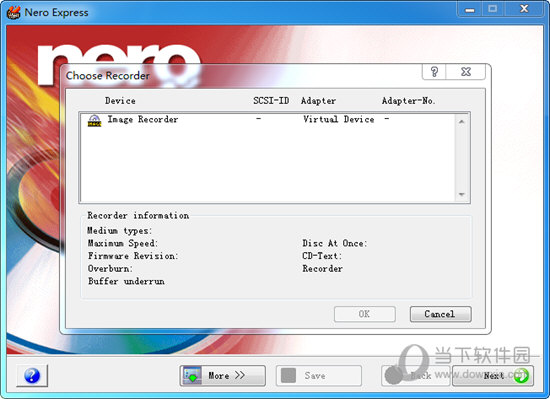550x399 pixels.
Task: Click the Device column header
Action: [120, 101]
